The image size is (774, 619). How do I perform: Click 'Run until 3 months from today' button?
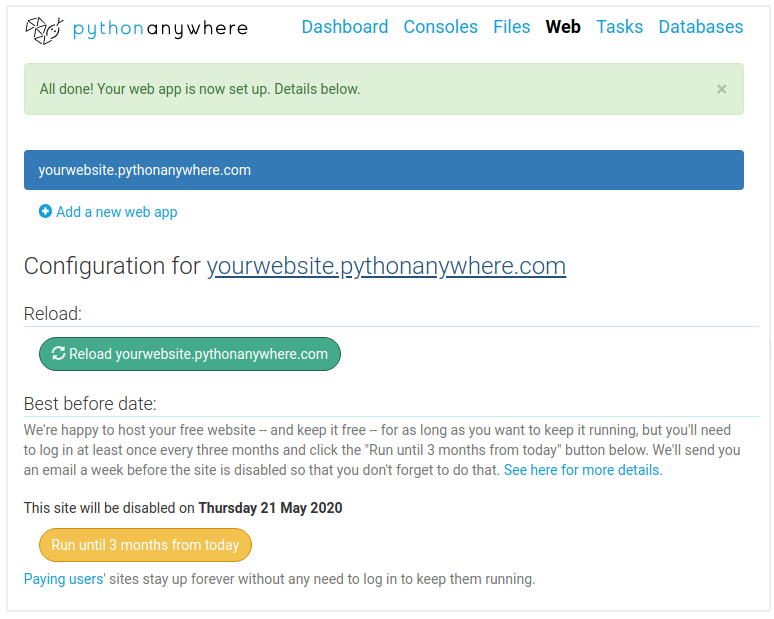point(145,545)
